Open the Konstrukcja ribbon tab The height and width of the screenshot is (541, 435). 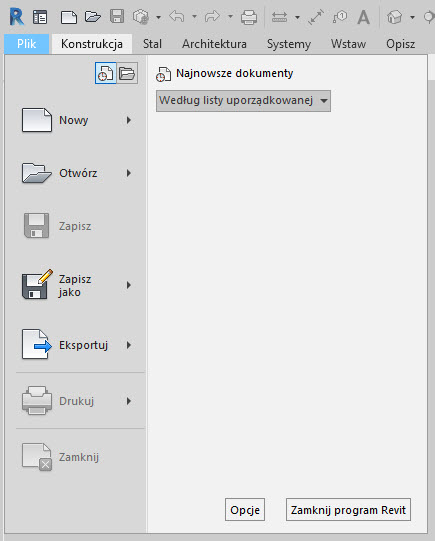[x=92, y=44]
